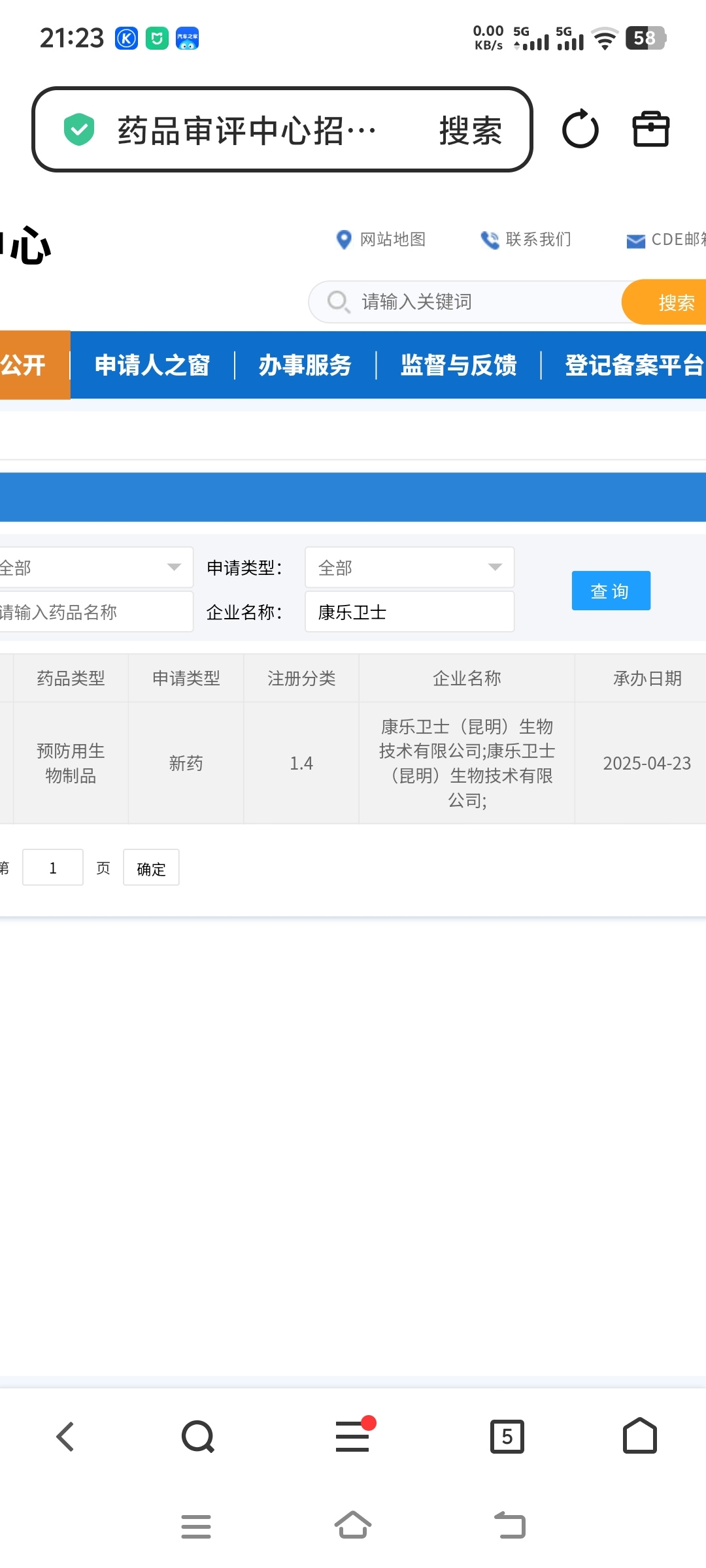Image resolution: width=706 pixels, height=1568 pixels.
Task: Open the tab switcher showing 5
Action: pyautogui.click(x=507, y=1437)
